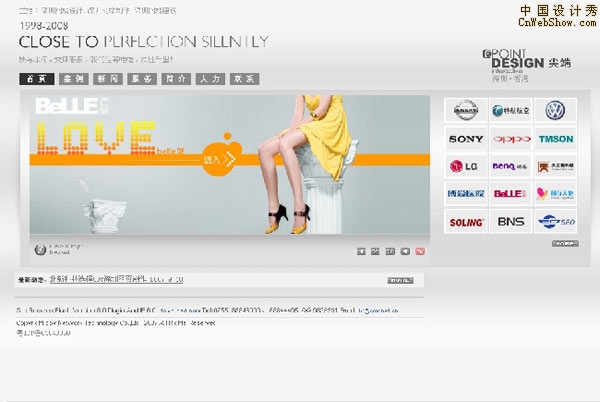Open the 联系 contact tab
The width and height of the screenshot is (600, 402).
245,79
